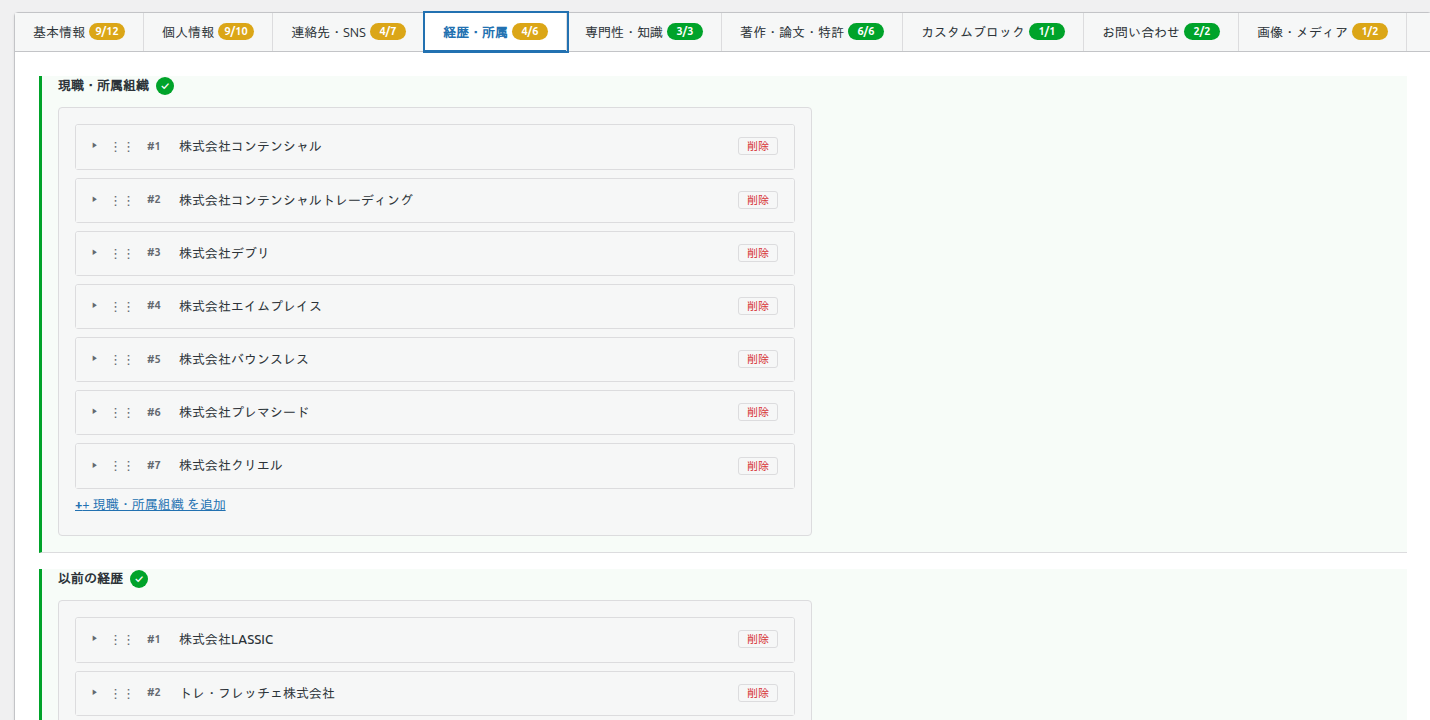Click drag handle icon for 株式会社プレマシード

pos(122,412)
